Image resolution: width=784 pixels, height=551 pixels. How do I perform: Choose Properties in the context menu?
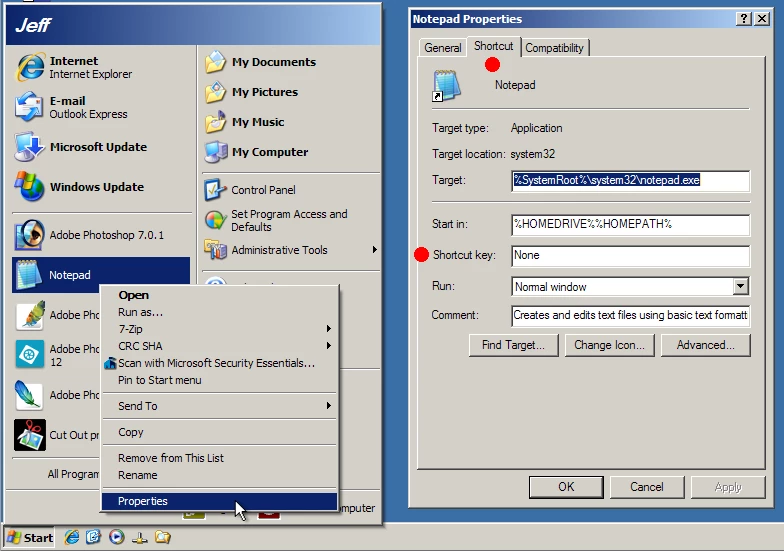click(220, 501)
